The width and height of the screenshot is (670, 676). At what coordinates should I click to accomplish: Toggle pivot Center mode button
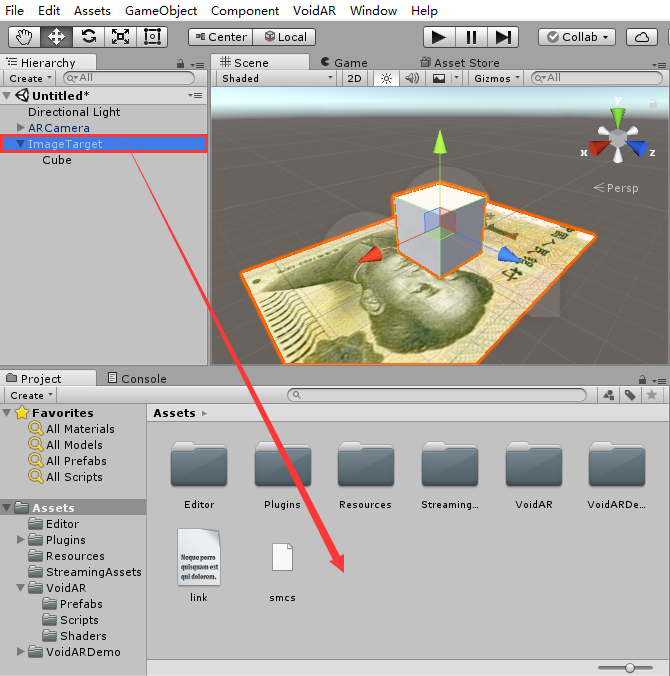(221, 37)
